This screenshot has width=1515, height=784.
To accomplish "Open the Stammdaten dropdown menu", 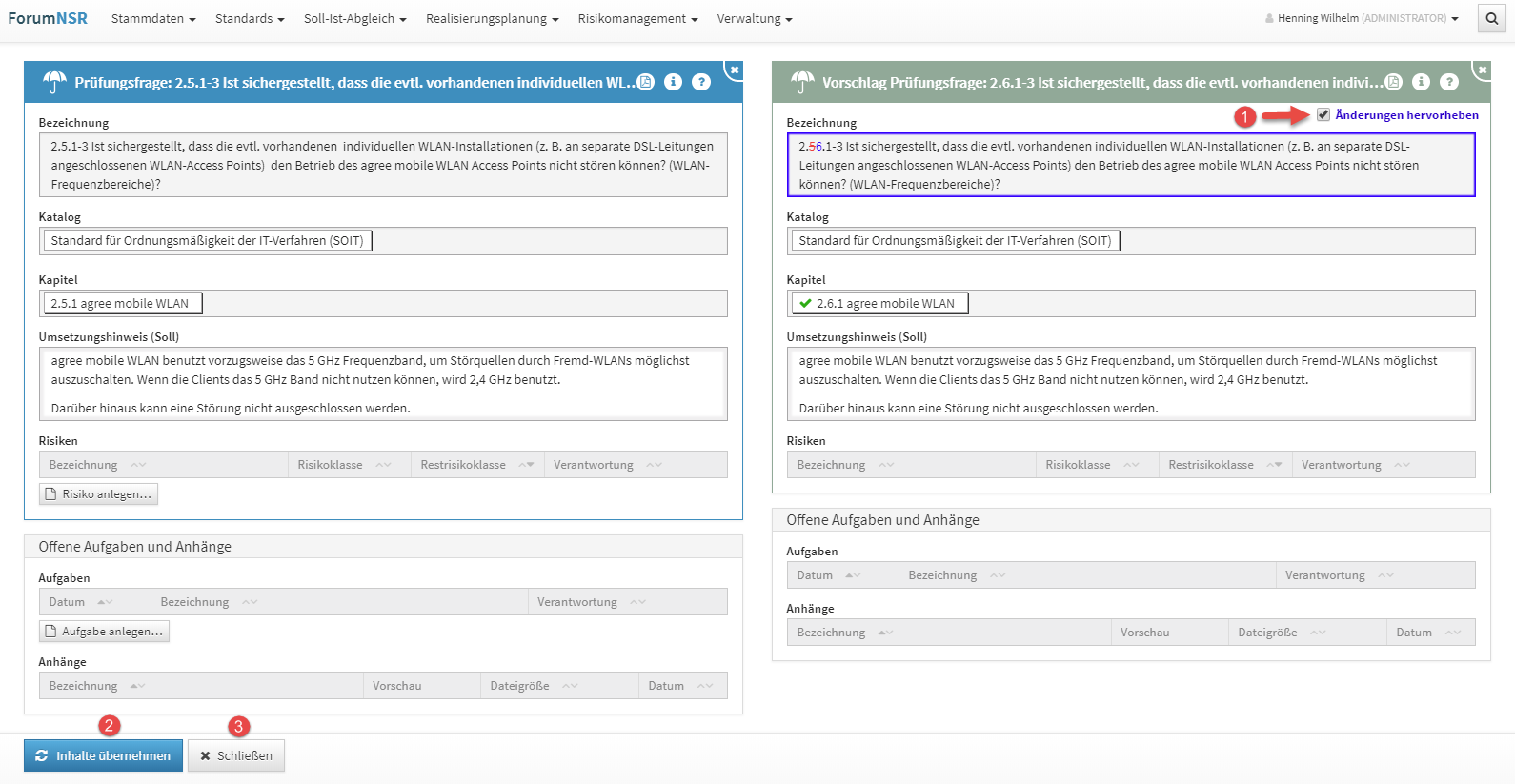I will [152, 18].
